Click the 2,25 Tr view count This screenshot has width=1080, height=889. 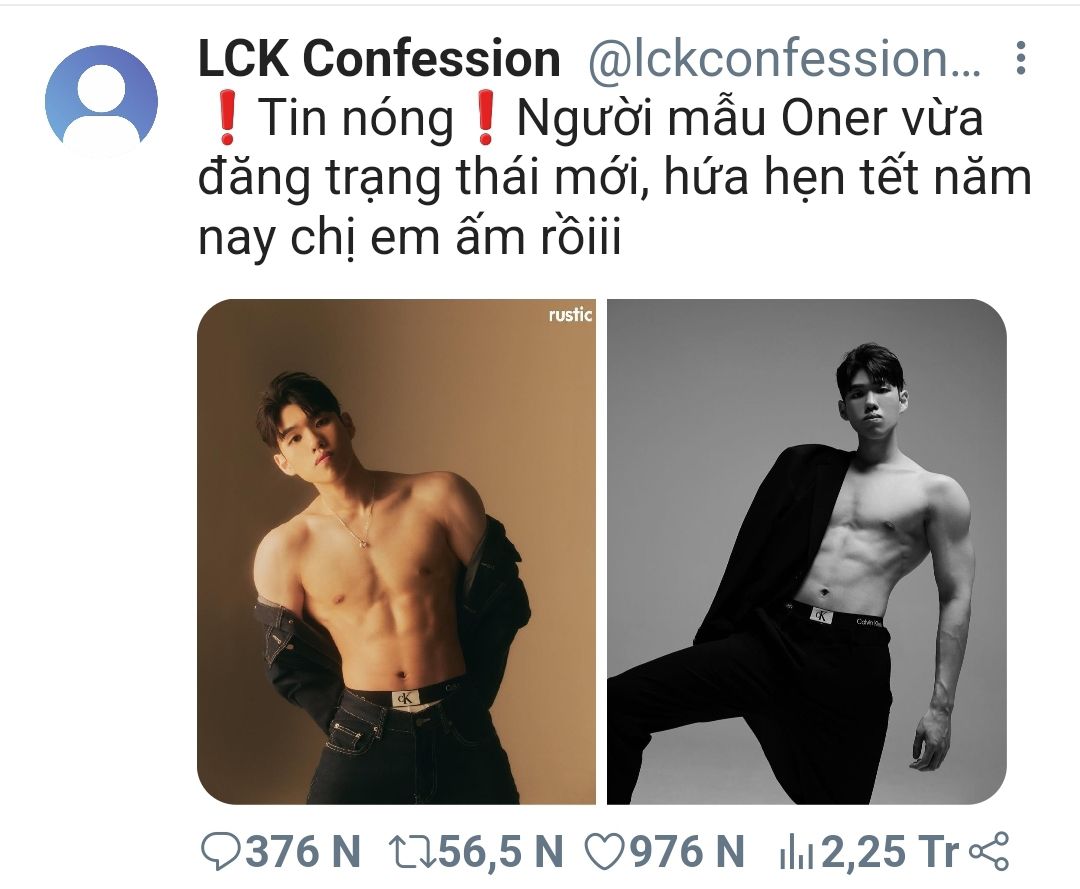(890, 852)
